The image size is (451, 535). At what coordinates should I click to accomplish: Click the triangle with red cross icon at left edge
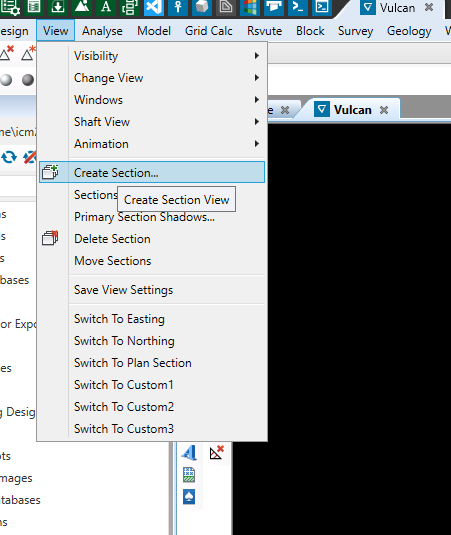(6, 53)
